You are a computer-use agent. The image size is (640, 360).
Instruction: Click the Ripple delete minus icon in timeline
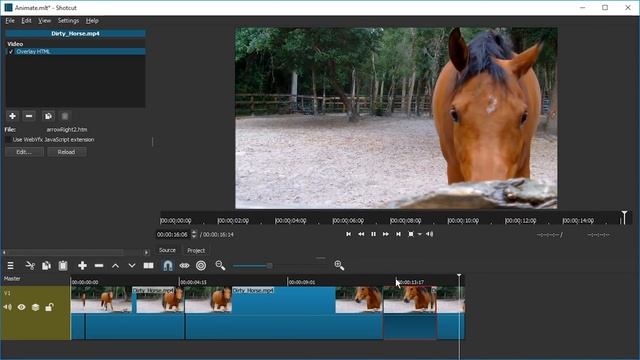pos(99,266)
